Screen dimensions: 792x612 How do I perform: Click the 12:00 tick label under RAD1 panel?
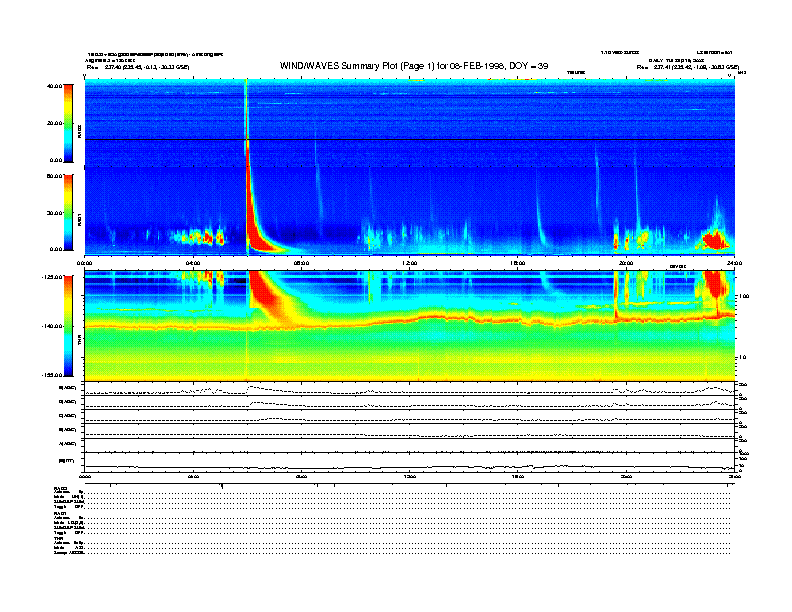point(410,263)
